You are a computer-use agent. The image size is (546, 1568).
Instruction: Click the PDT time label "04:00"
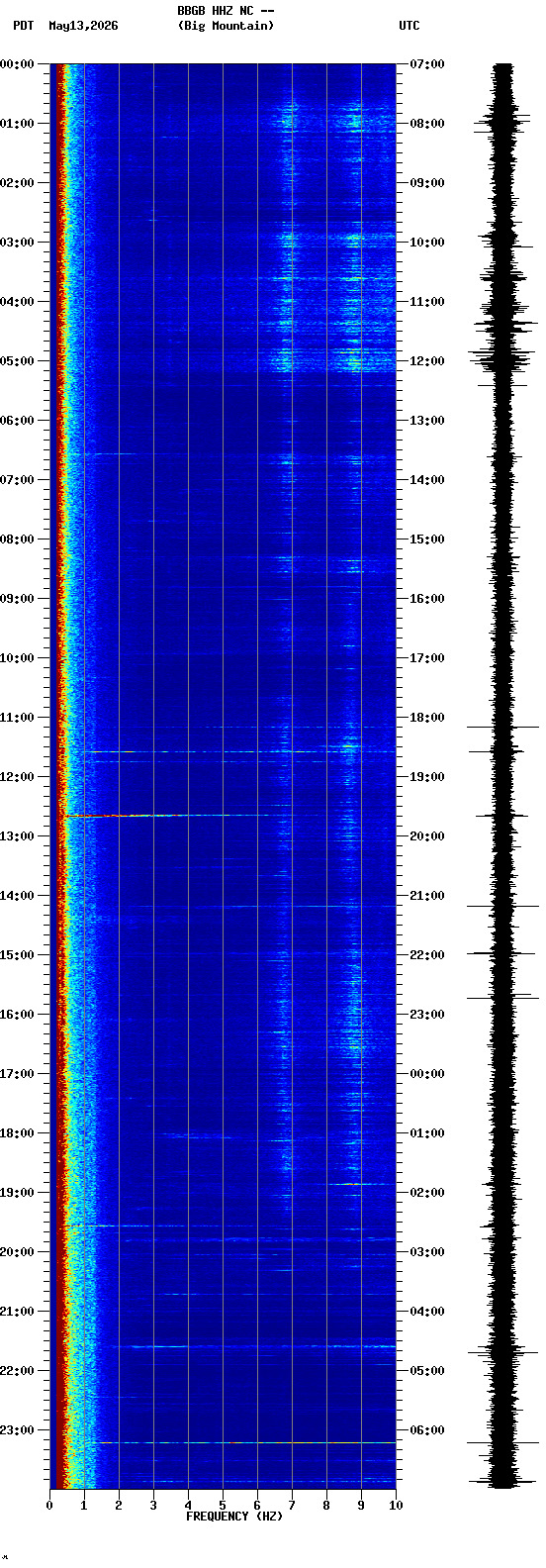(18, 302)
